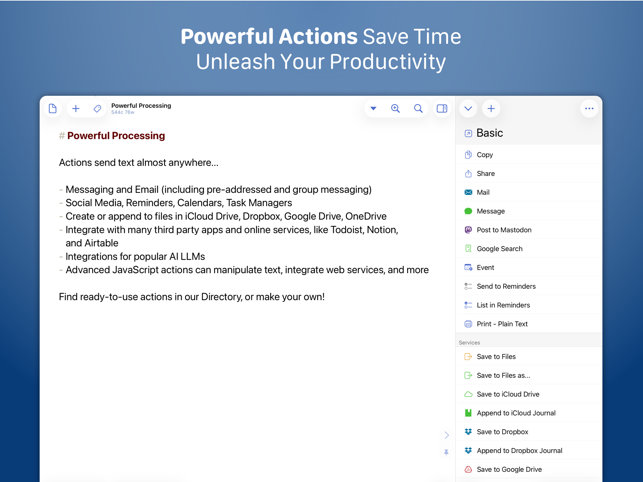Click the 'Find ready-to-use actions in our Directory' line
Image resolution: width=643 pixels, height=482 pixels.
pyautogui.click(x=192, y=297)
